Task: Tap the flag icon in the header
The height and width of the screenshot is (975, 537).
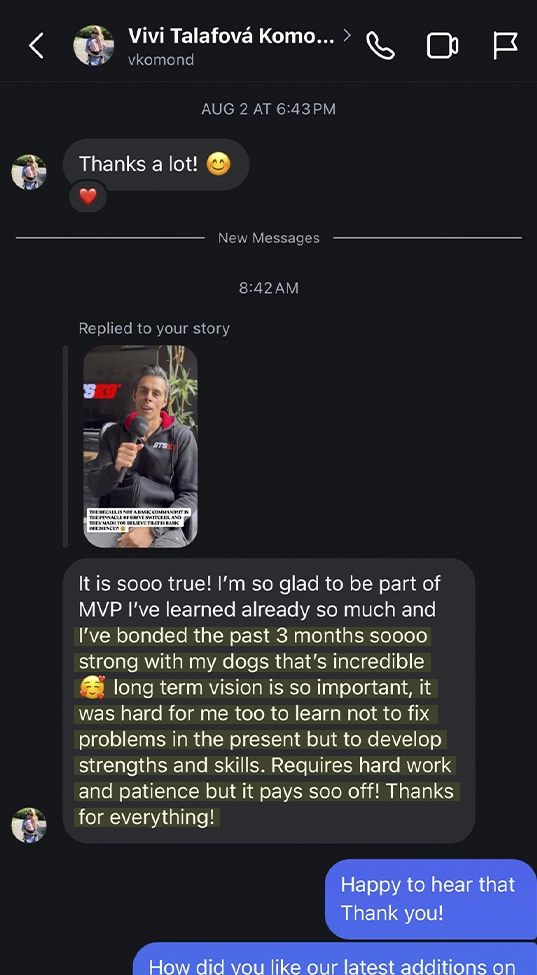Action: pyautogui.click(x=505, y=45)
